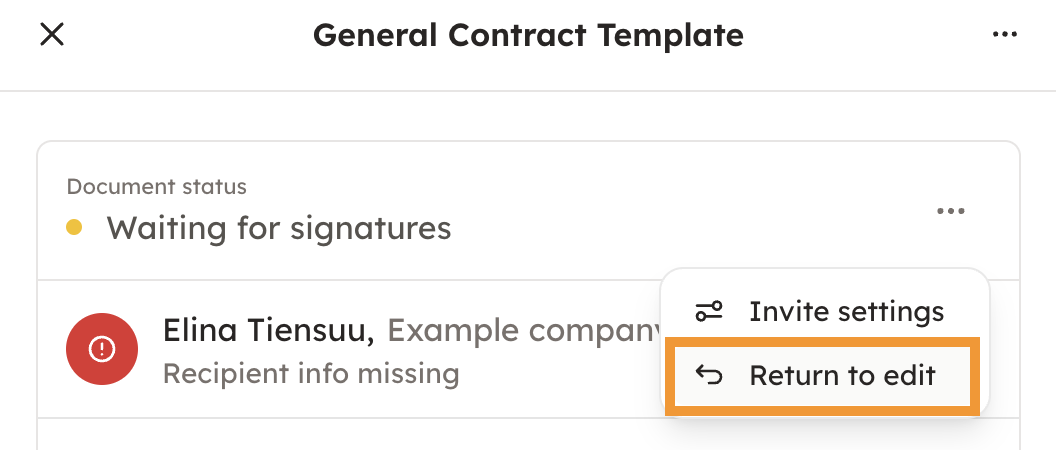Screen dimensions: 1056x450
Task: Open the document status ellipsis menu
Action: (x=950, y=211)
